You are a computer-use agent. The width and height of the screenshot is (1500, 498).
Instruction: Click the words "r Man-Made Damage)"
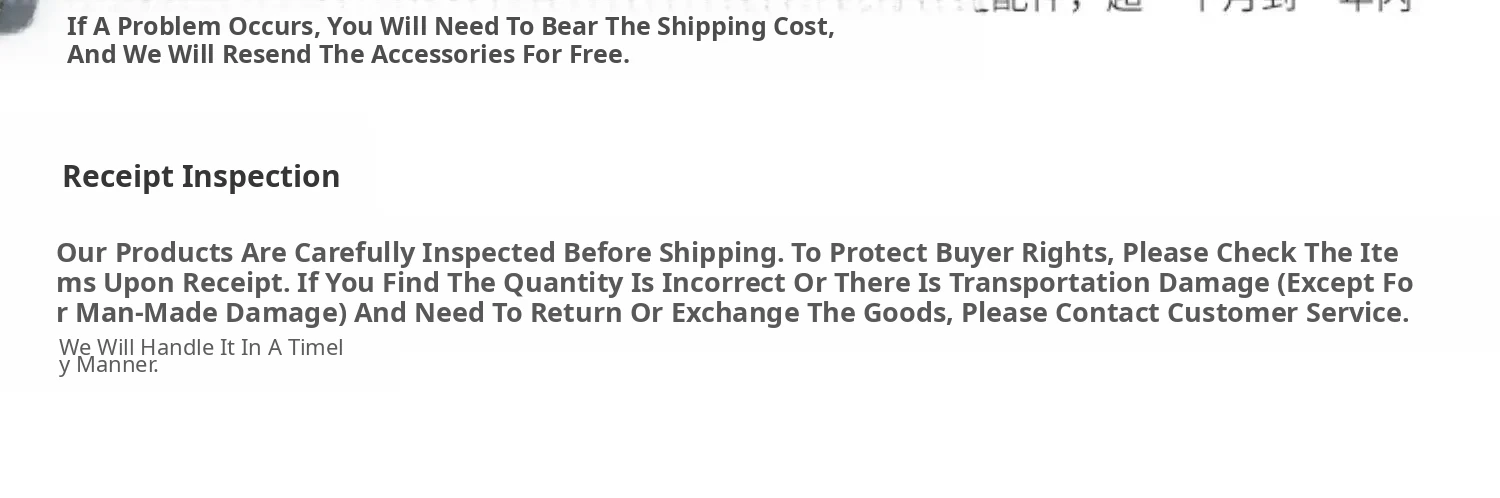pos(202,313)
